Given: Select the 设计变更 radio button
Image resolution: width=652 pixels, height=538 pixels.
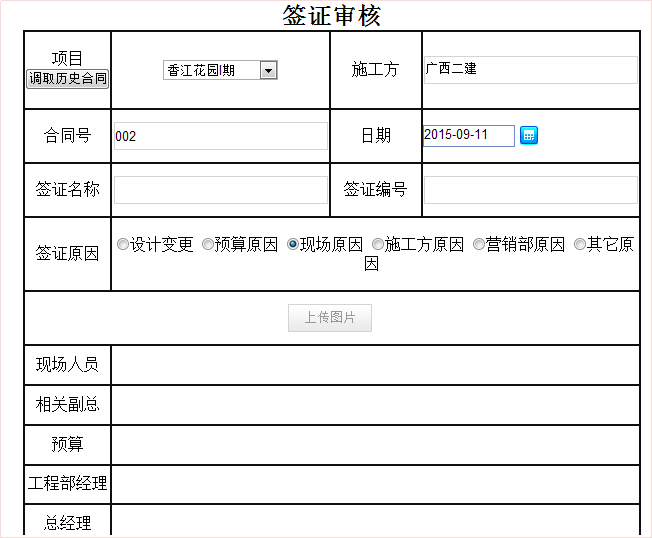Looking at the screenshot, I should coord(123,244).
